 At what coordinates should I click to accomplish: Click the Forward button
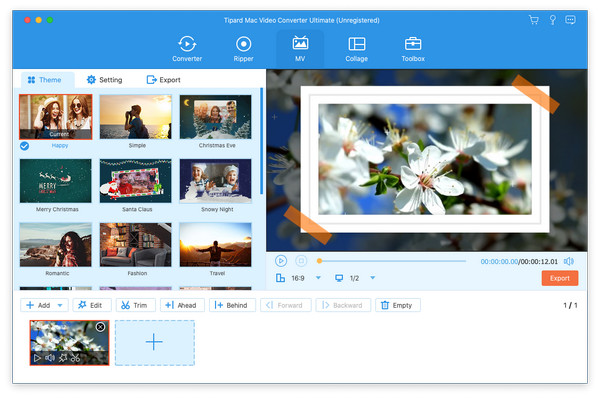285,305
